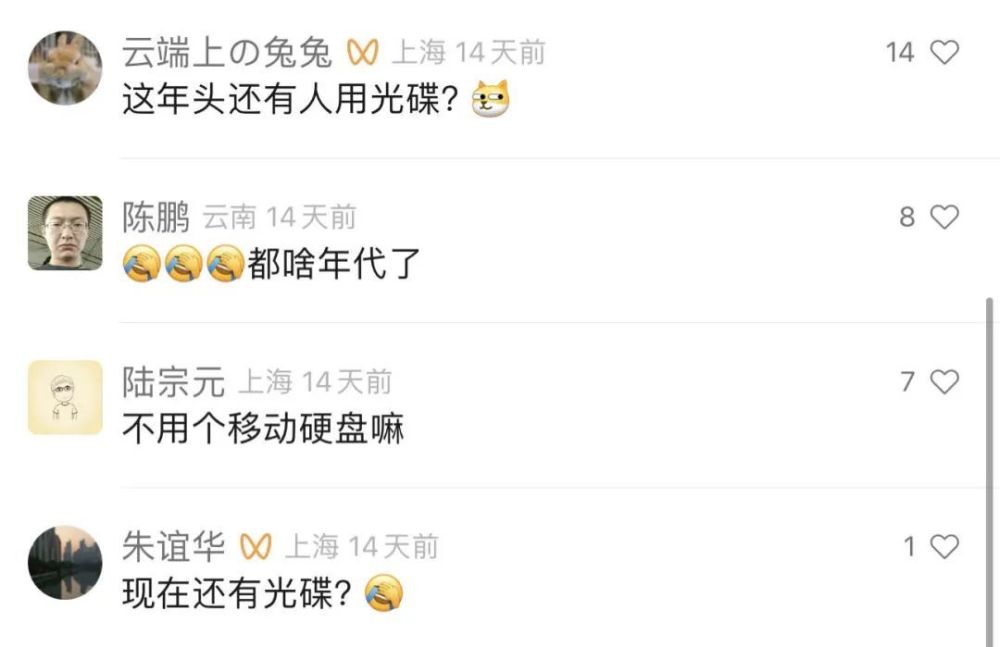Click the vertical scrollbar on the right edge
The image size is (1000, 647).
pos(989,472)
